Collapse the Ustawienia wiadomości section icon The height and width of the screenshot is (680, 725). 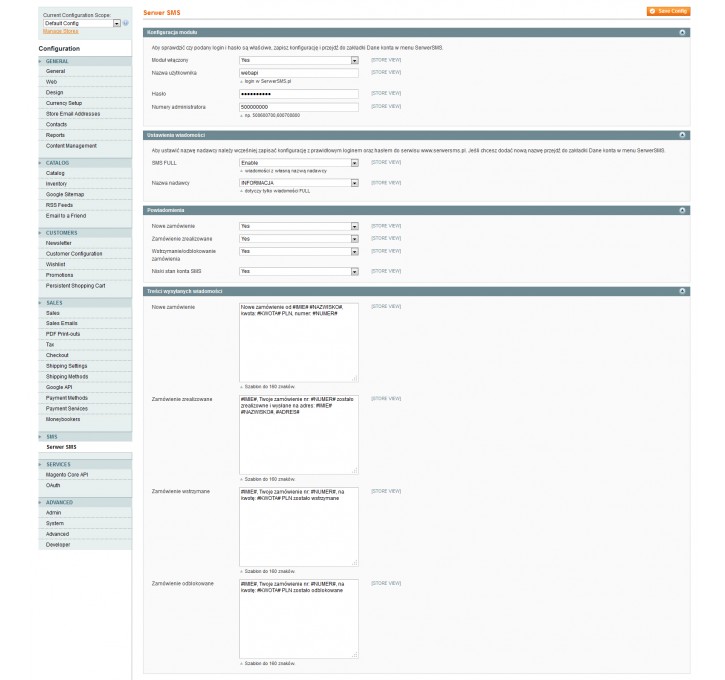(682, 135)
